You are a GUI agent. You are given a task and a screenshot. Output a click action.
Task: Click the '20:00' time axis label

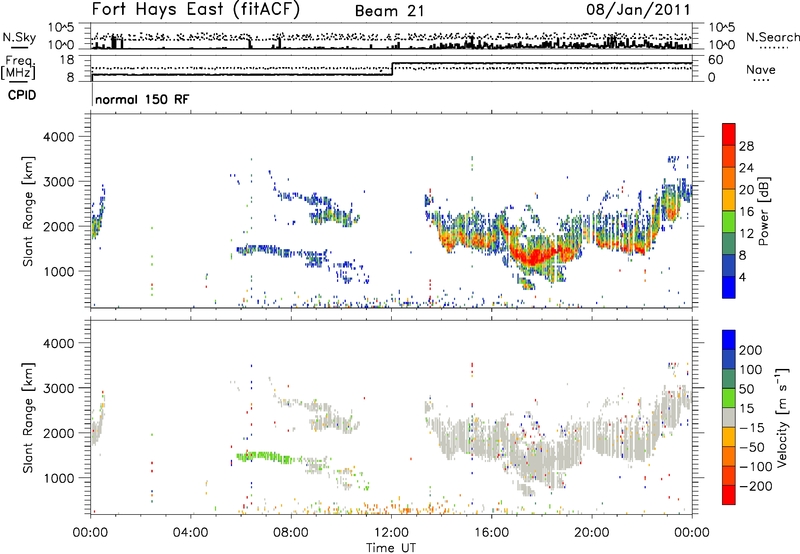(x=591, y=533)
